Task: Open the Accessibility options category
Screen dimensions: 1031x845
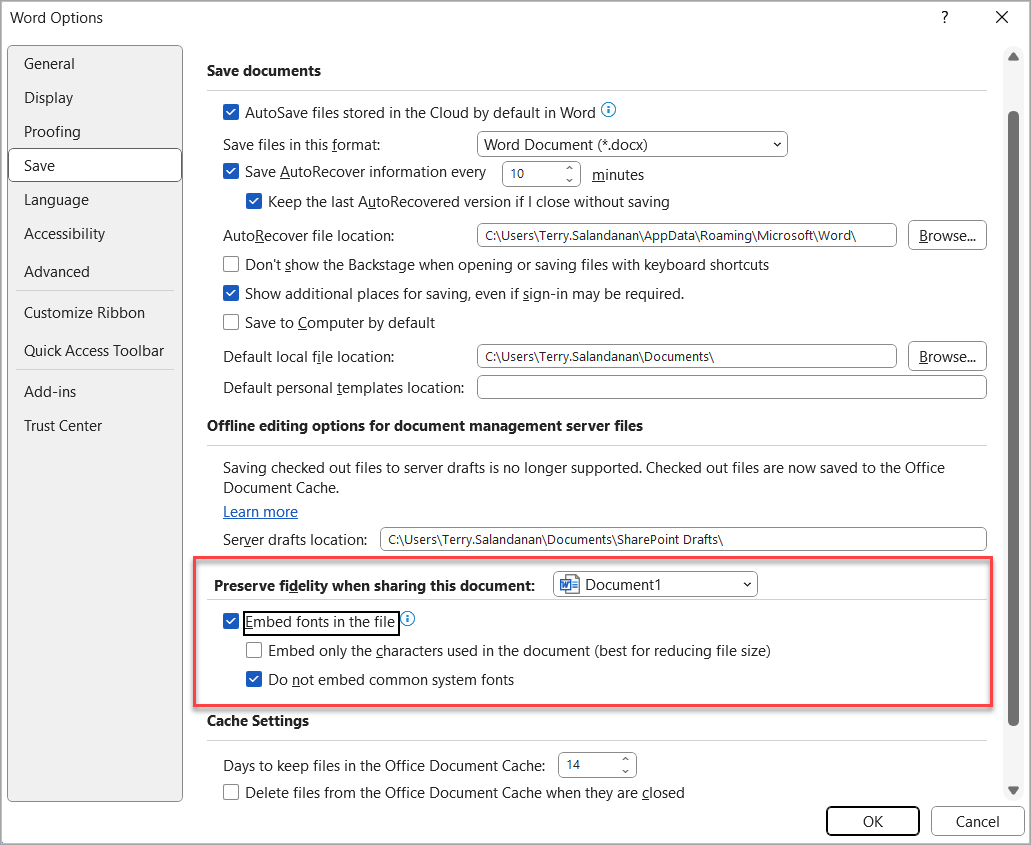Action: pos(95,233)
